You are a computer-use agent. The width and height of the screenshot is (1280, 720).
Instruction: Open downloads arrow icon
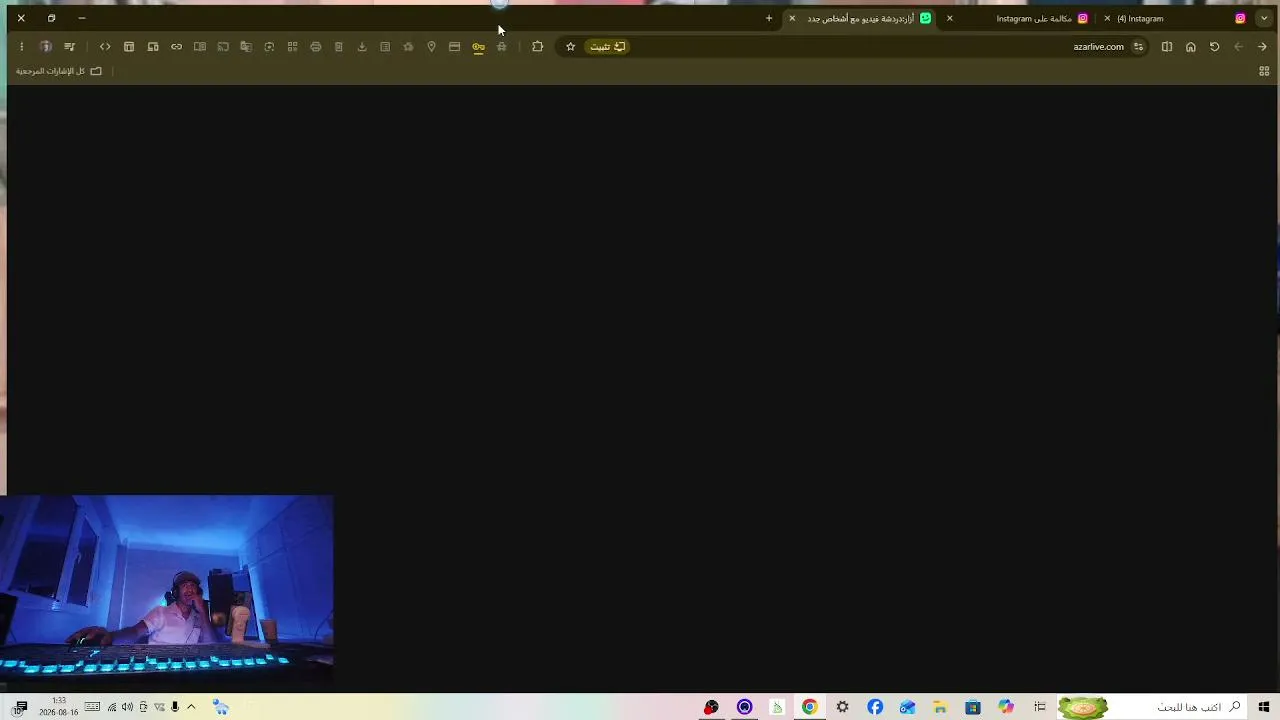click(x=362, y=47)
